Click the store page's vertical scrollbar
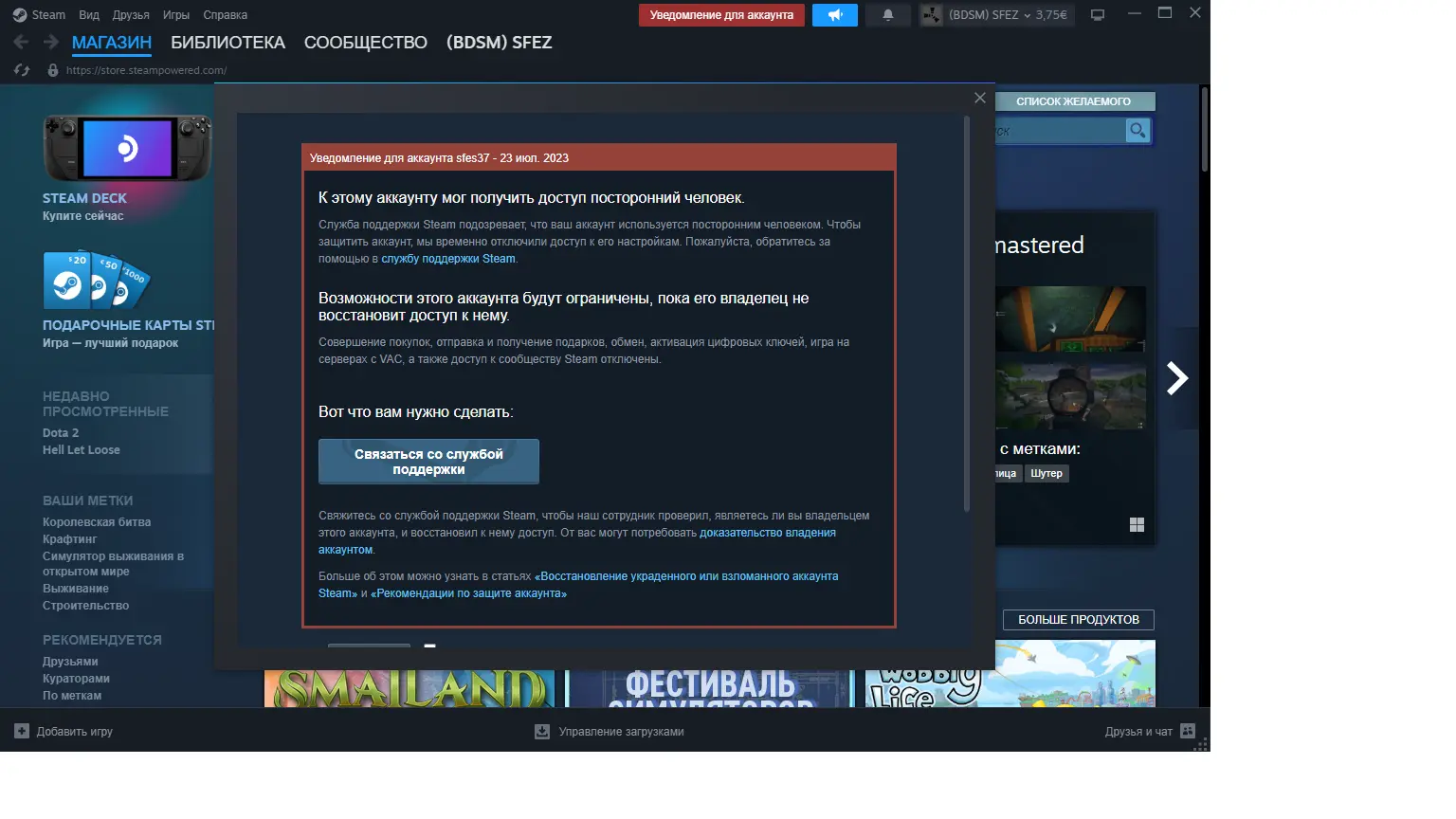 click(1205, 129)
